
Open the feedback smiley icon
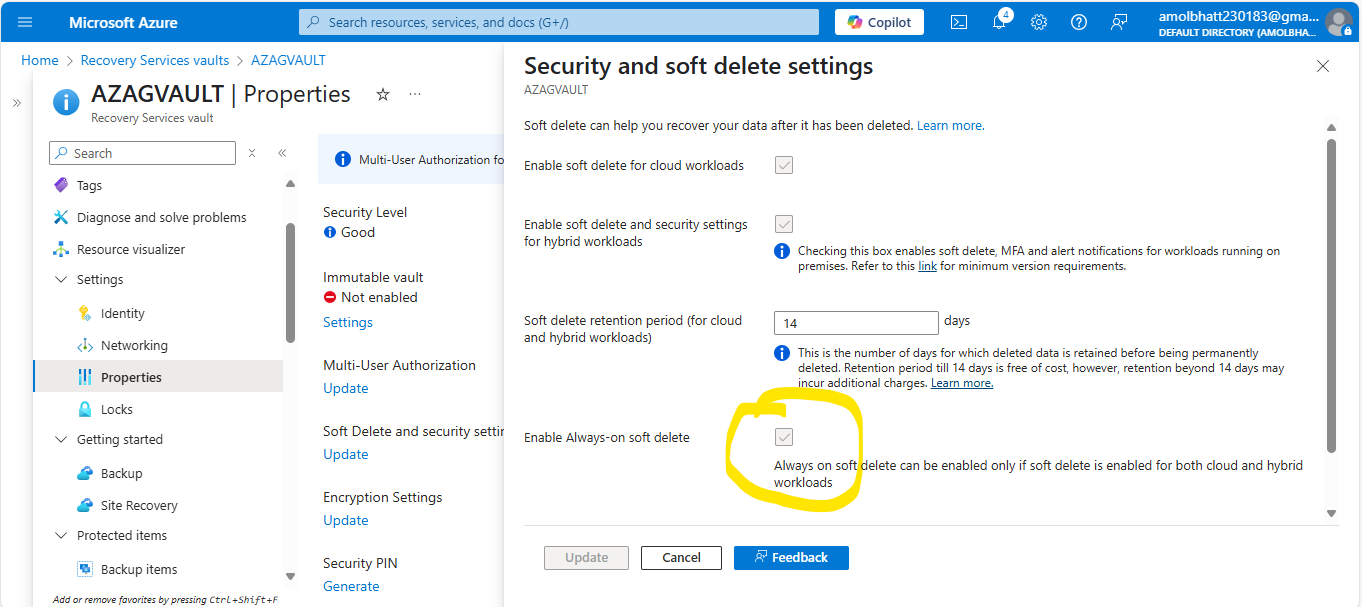click(1118, 21)
